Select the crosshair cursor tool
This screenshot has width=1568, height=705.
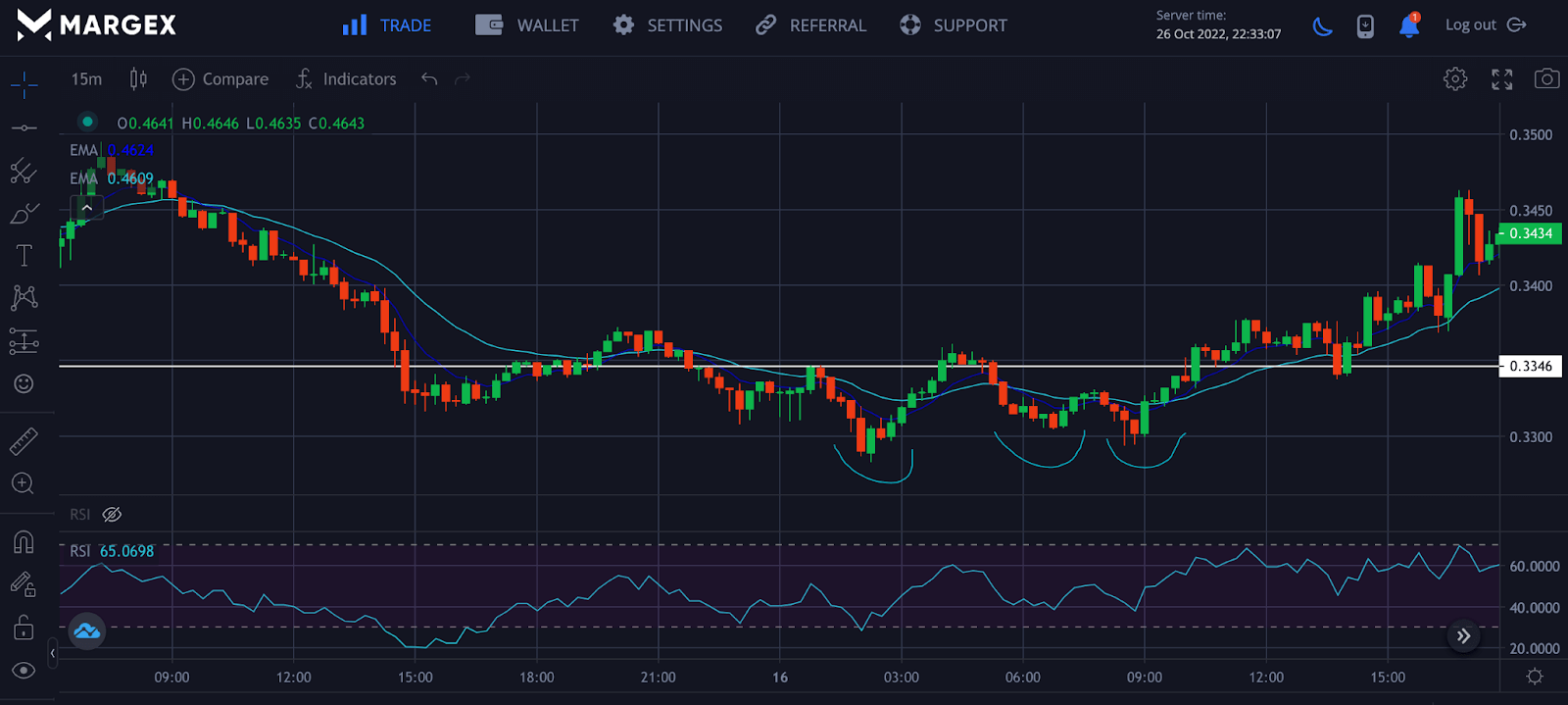tap(24, 84)
